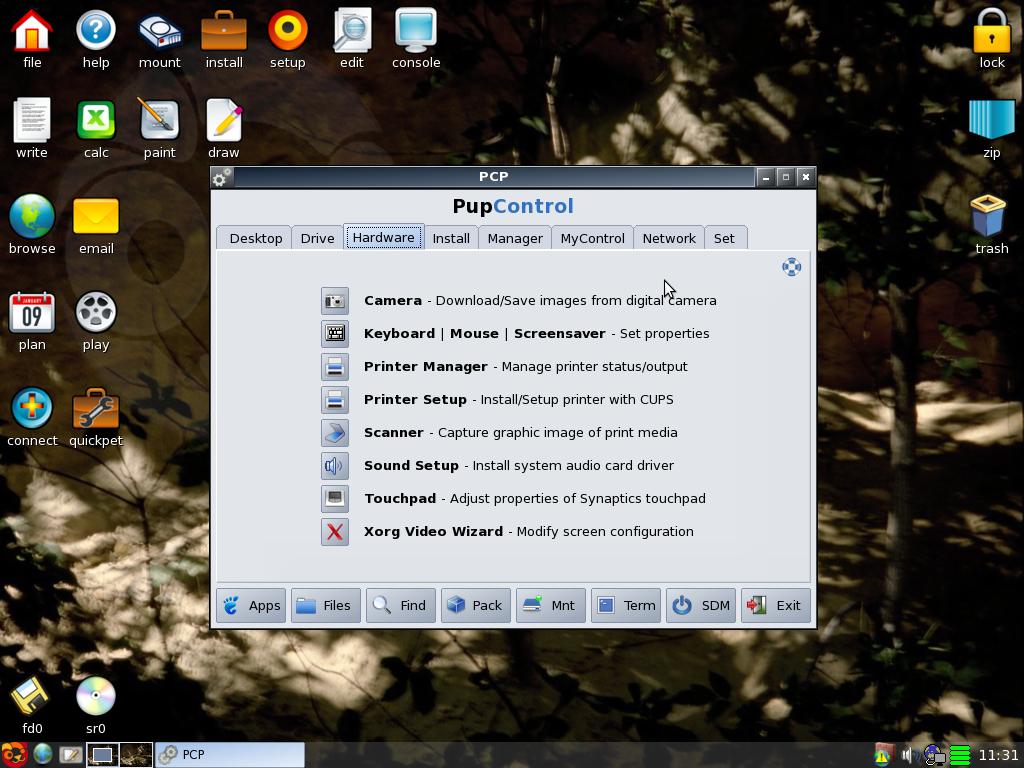Go to the Install tab
This screenshot has height=768, width=1024.
point(451,238)
